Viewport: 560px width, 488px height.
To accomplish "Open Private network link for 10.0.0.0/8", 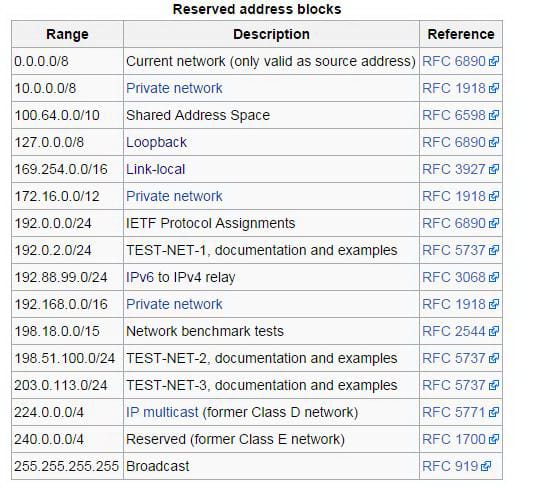I will (174, 88).
